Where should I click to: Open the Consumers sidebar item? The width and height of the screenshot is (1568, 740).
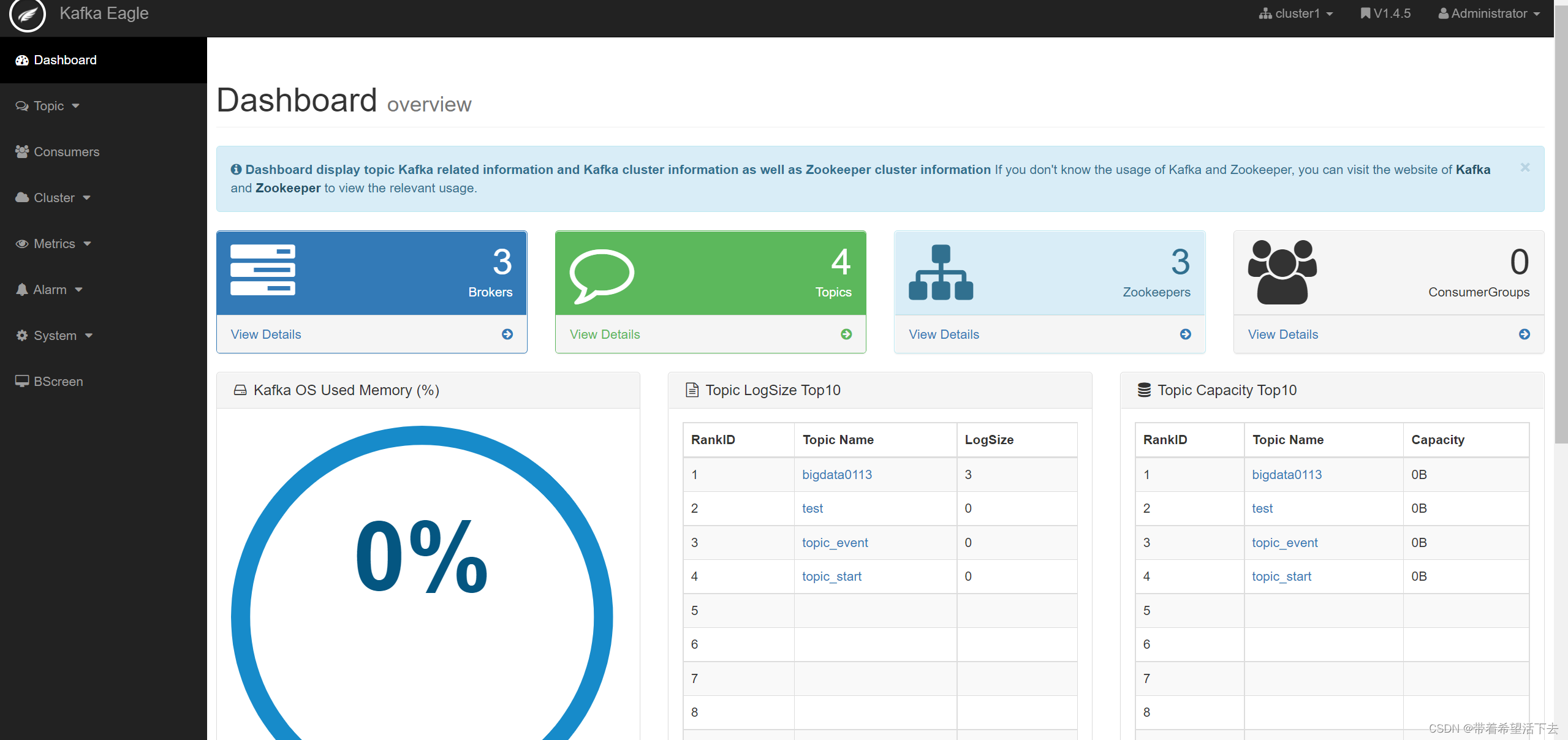click(x=66, y=152)
